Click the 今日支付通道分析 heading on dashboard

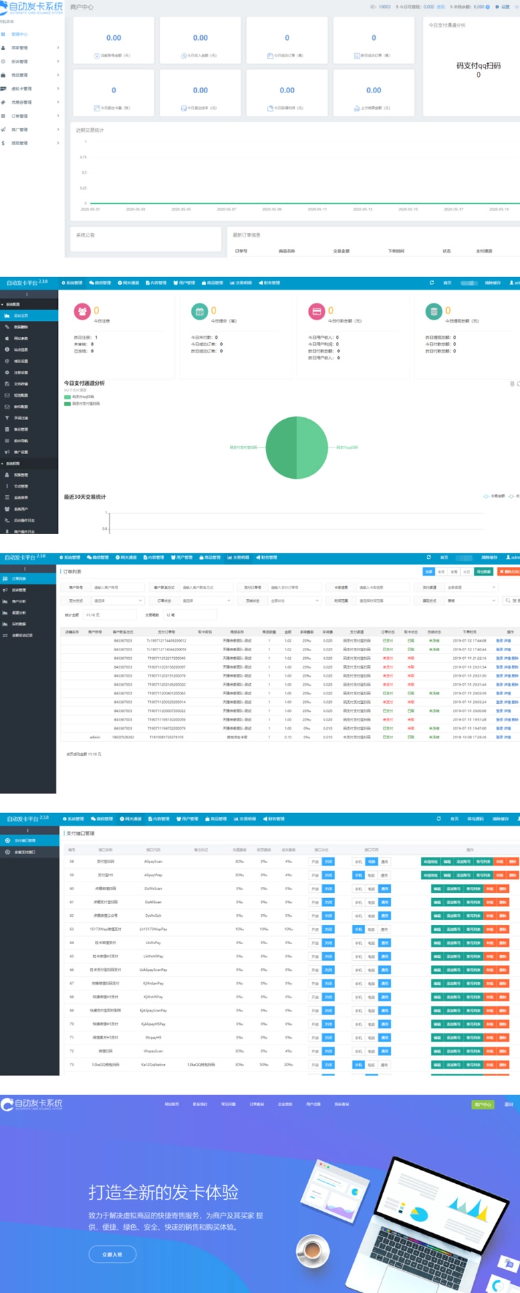[84, 383]
